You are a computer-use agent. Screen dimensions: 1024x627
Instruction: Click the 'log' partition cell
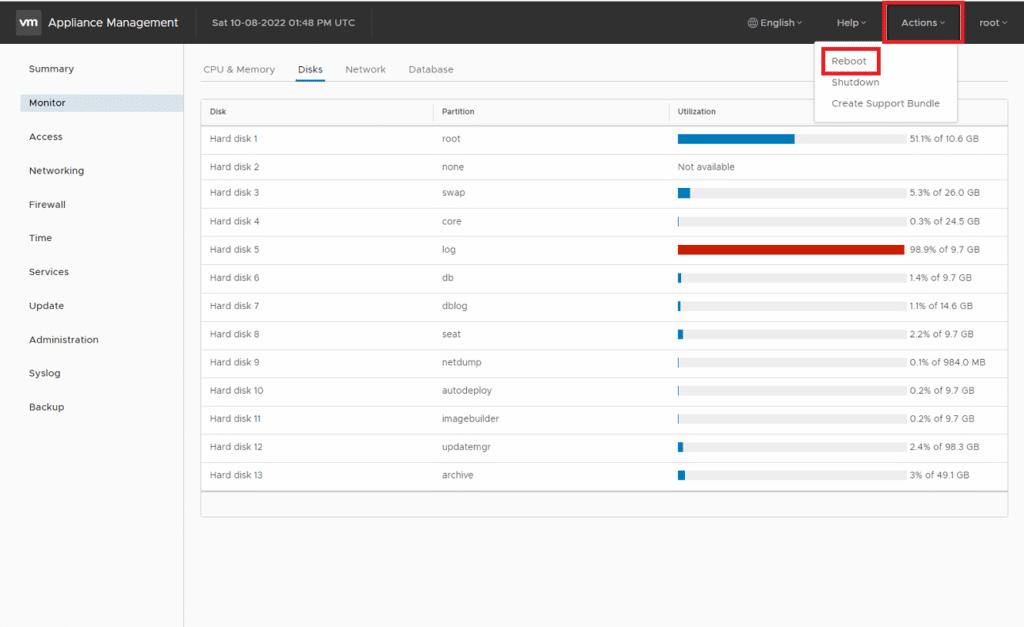pyautogui.click(x=449, y=249)
